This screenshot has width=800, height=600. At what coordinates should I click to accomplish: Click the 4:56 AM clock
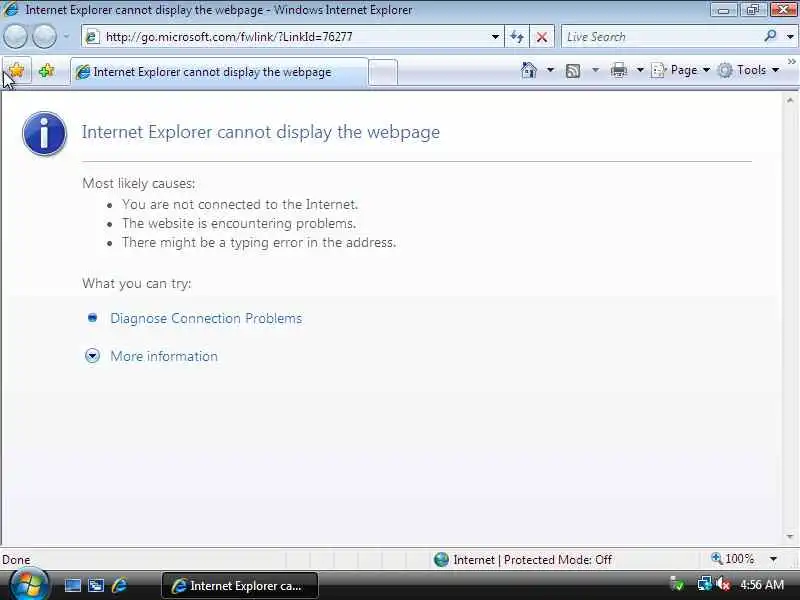pyautogui.click(x=762, y=585)
